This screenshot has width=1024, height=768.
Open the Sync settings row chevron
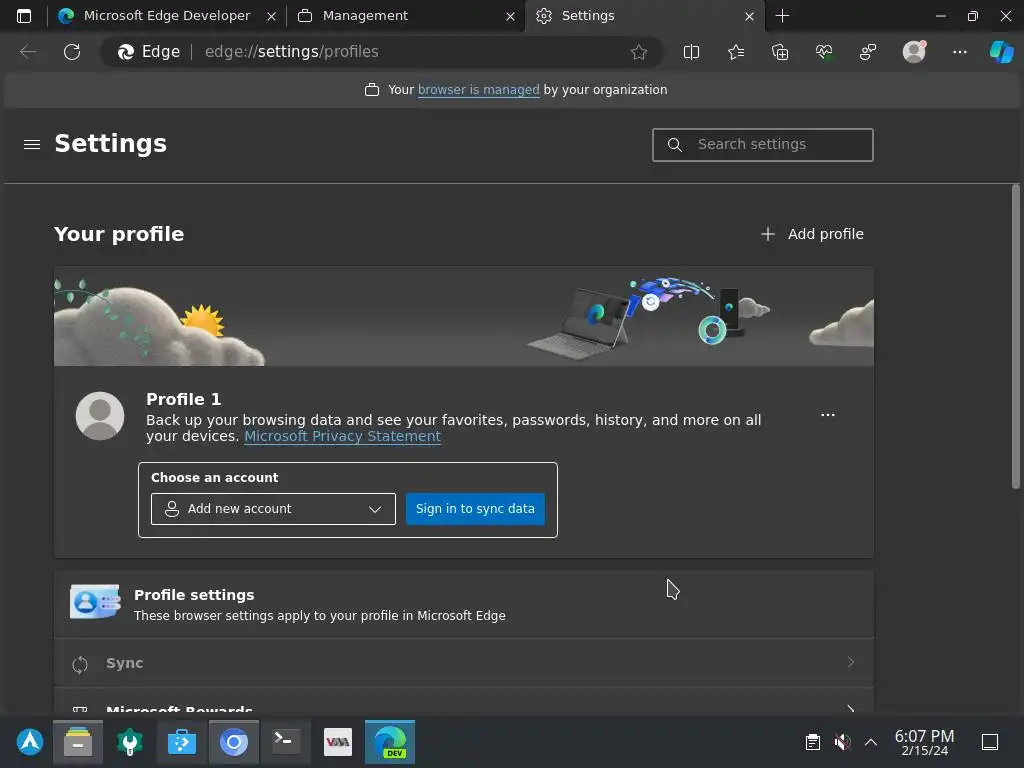[850, 662]
